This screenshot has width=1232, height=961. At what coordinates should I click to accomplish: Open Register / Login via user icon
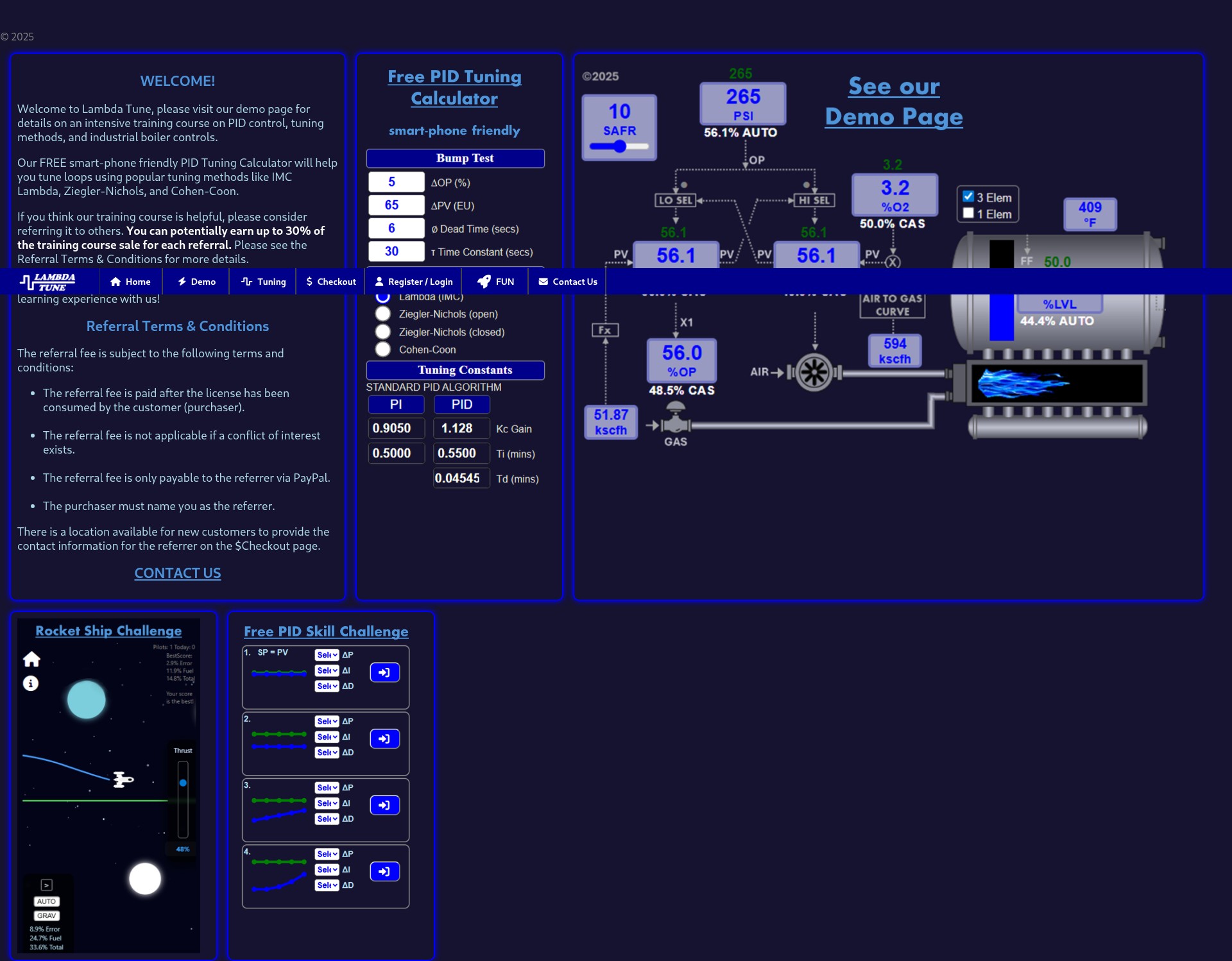click(414, 282)
